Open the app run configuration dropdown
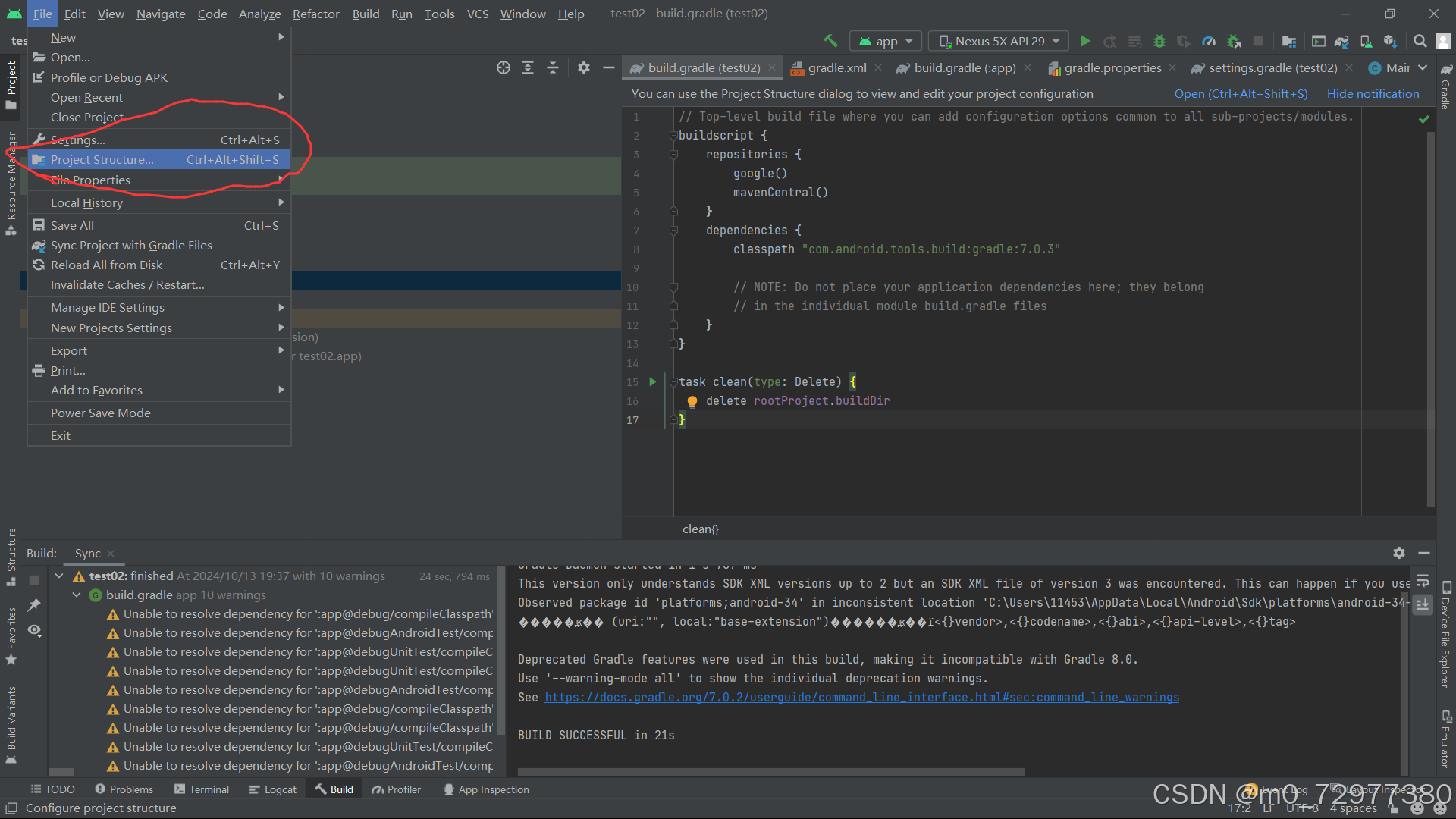The height and width of the screenshot is (819, 1456). point(885,41)
